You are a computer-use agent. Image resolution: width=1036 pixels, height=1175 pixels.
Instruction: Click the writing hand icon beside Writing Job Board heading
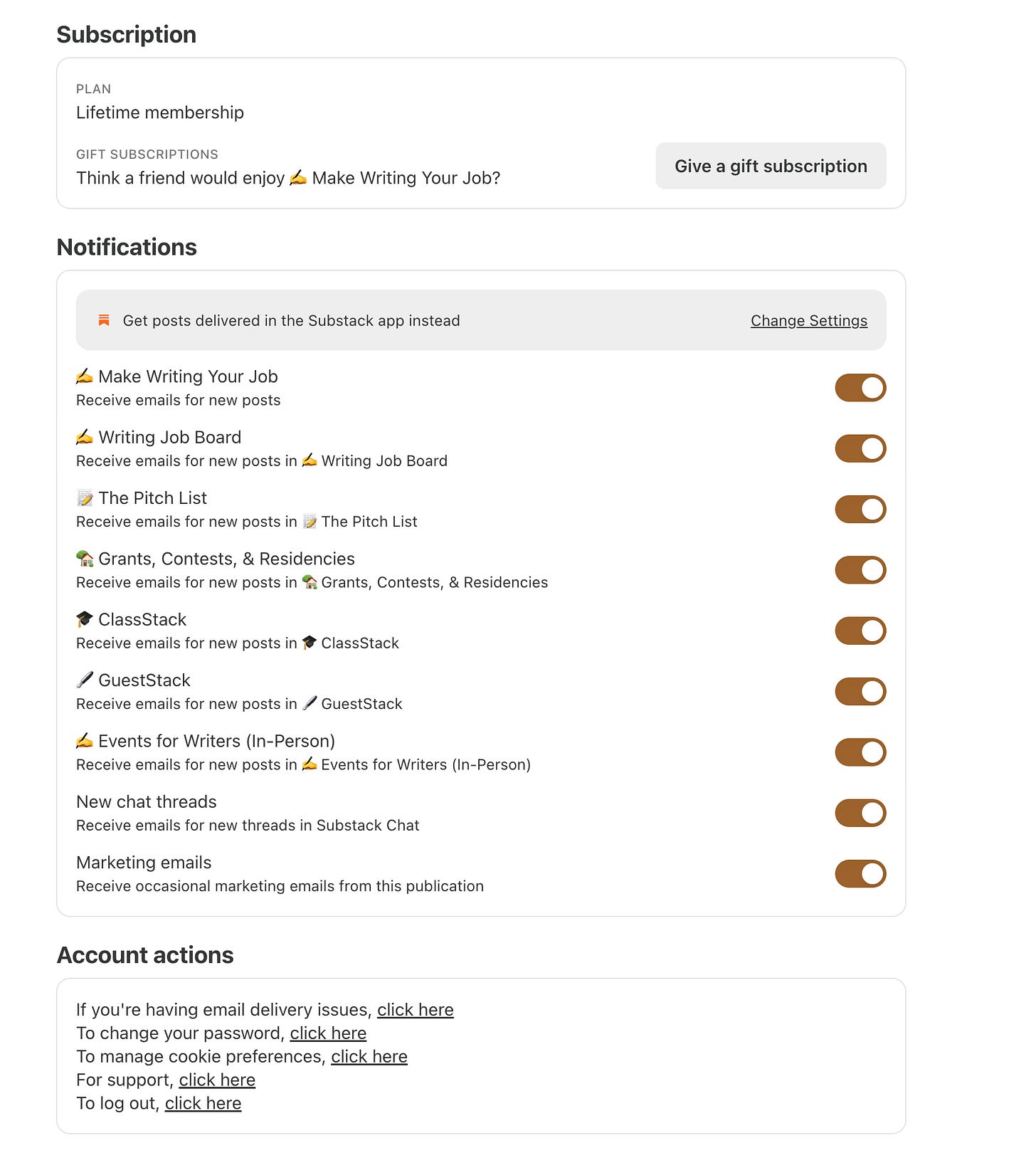pos(85,437)
